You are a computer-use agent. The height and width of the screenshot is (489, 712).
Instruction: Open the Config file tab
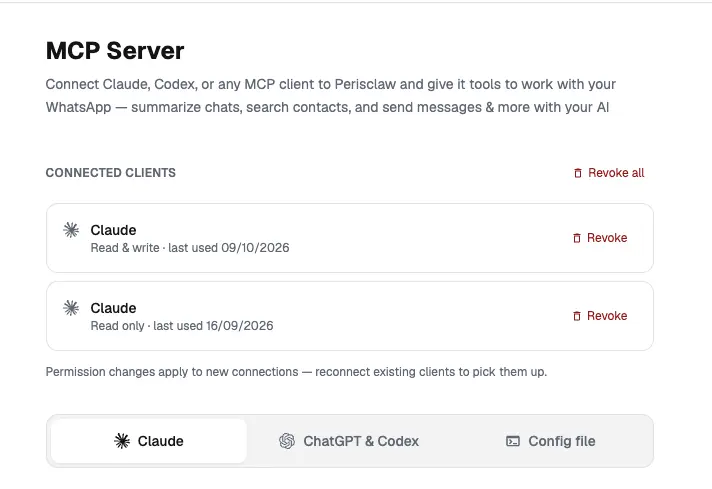[550, 441]
